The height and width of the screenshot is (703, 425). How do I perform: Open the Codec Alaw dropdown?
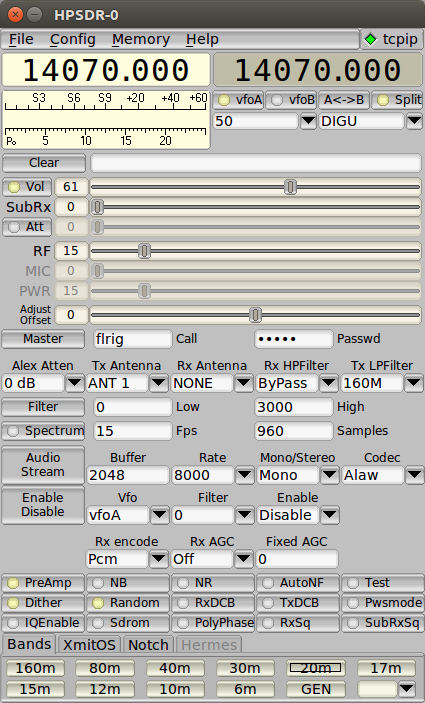pos(414,475)
